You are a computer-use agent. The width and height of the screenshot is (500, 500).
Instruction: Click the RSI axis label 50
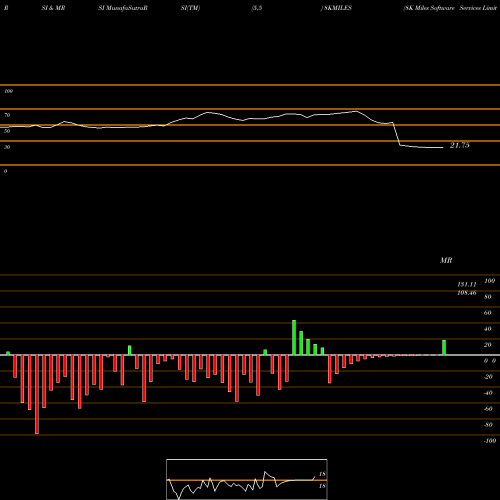click(x=7, y=131)
